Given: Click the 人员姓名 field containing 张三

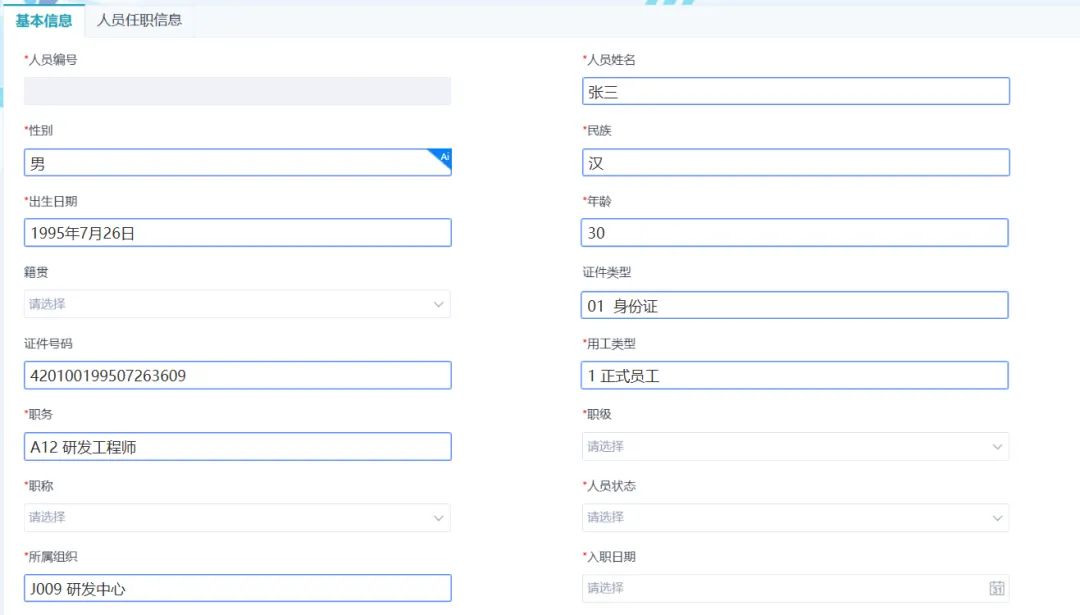Looking at the screenshot, I should tap(796, 92).
